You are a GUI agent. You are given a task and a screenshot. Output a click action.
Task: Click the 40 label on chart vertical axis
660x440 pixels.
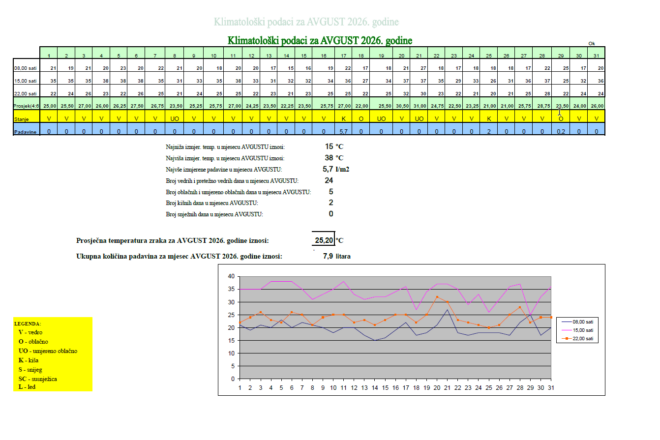pyautogui.click(x=231, y=276)
